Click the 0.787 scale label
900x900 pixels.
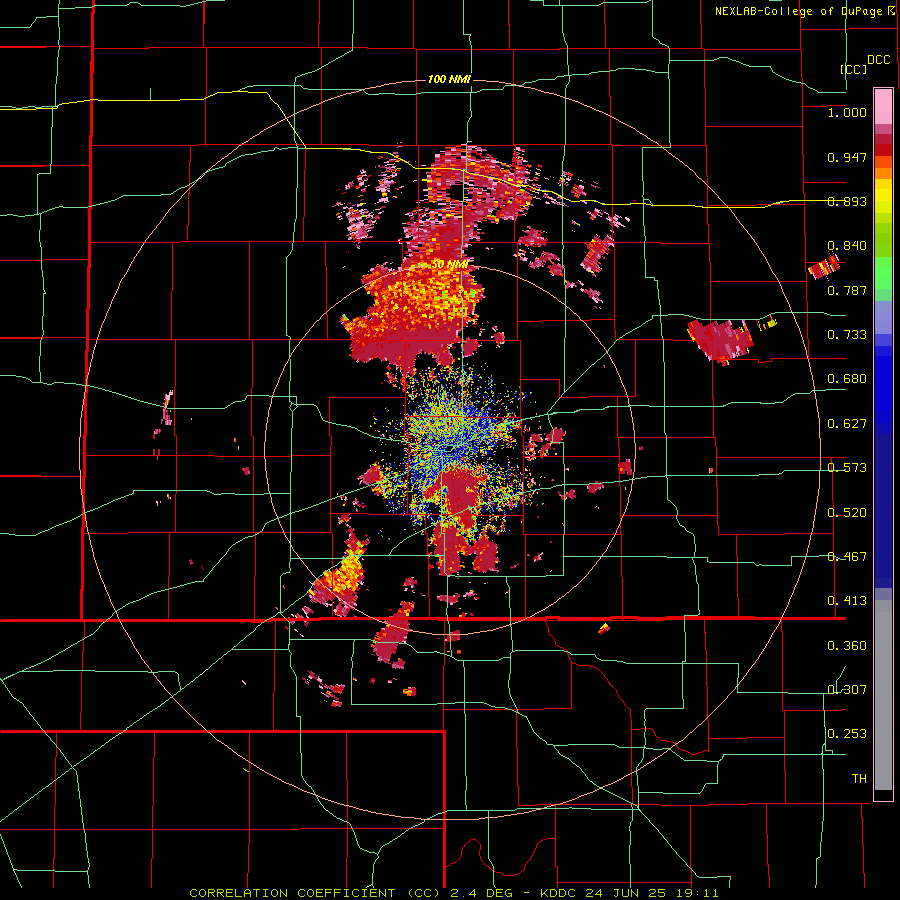[x=847, y=290]
